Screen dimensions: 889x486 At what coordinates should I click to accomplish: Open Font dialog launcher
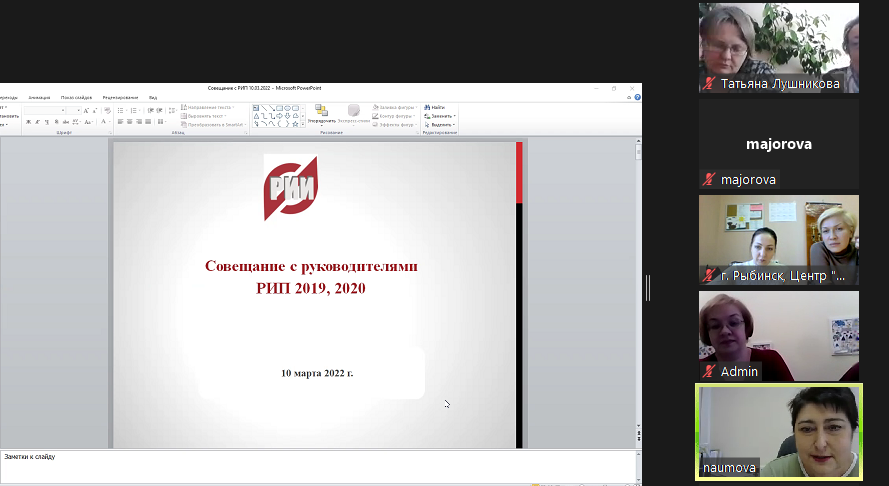(111, 133)
